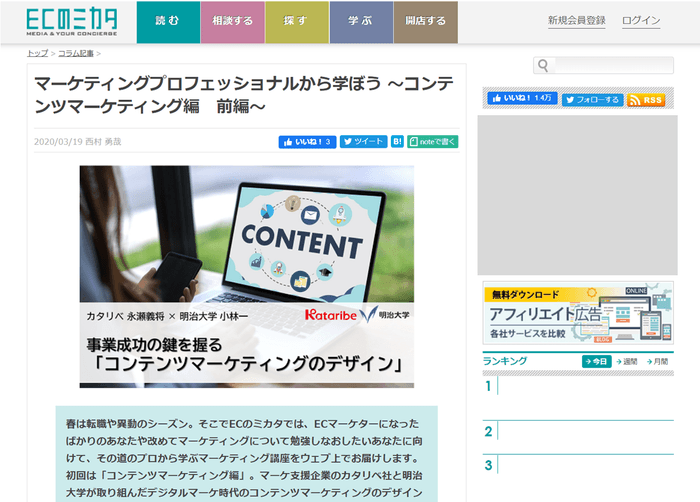This screenshot has width=700, height=502.
Task: Like the site with sidebar Facebook button
Action: [521, 99]
